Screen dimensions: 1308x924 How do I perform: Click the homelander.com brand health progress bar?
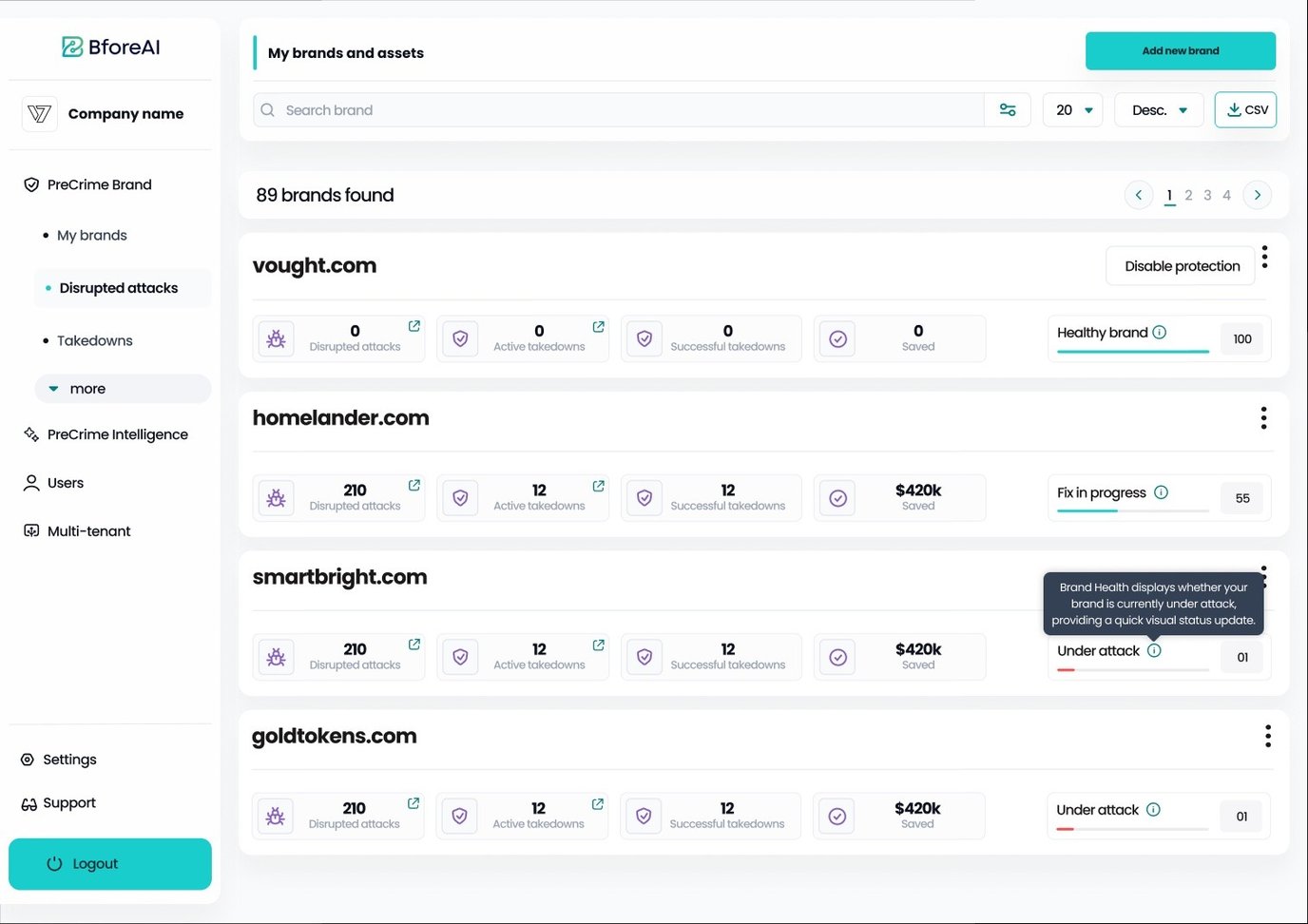point(1133,511)
